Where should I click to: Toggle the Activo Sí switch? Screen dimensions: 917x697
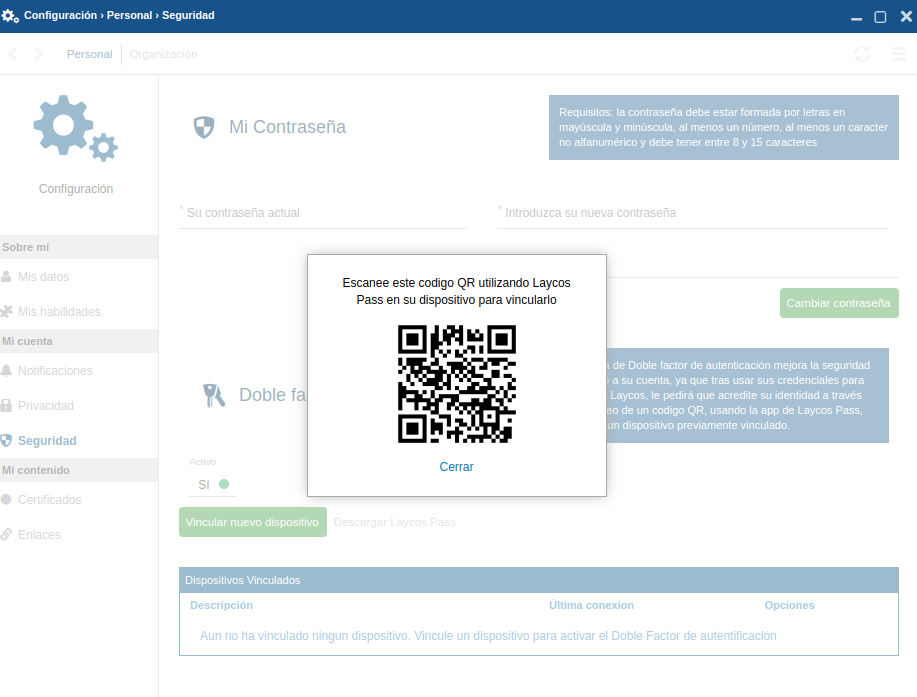point(213,485)
